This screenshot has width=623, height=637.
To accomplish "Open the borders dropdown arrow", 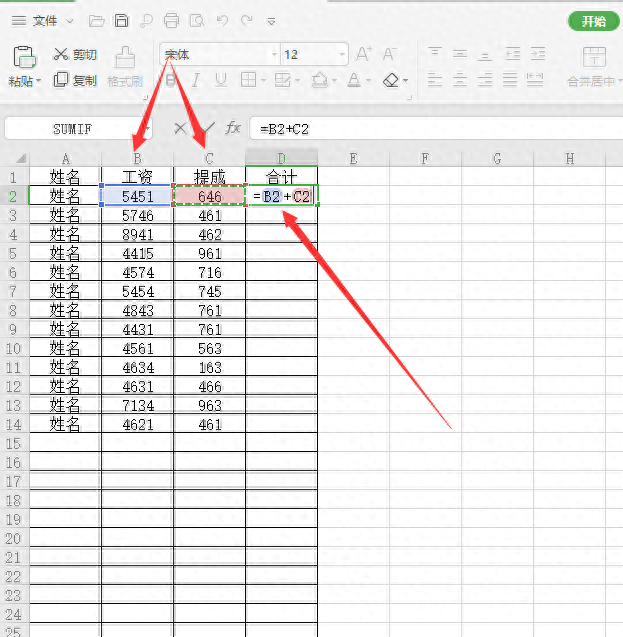I will 264,80.
